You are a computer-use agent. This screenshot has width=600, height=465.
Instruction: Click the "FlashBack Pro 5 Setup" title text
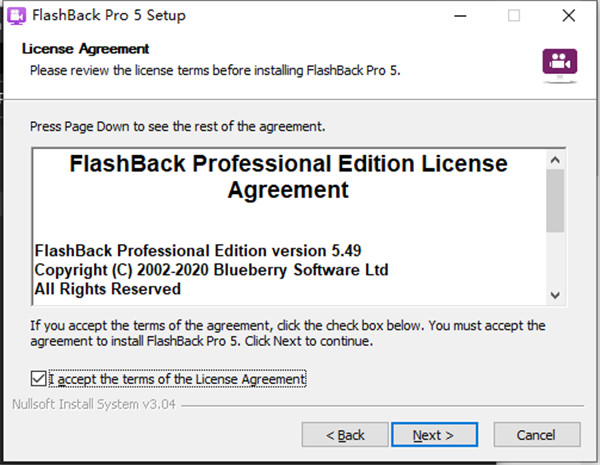pos(110,16)
